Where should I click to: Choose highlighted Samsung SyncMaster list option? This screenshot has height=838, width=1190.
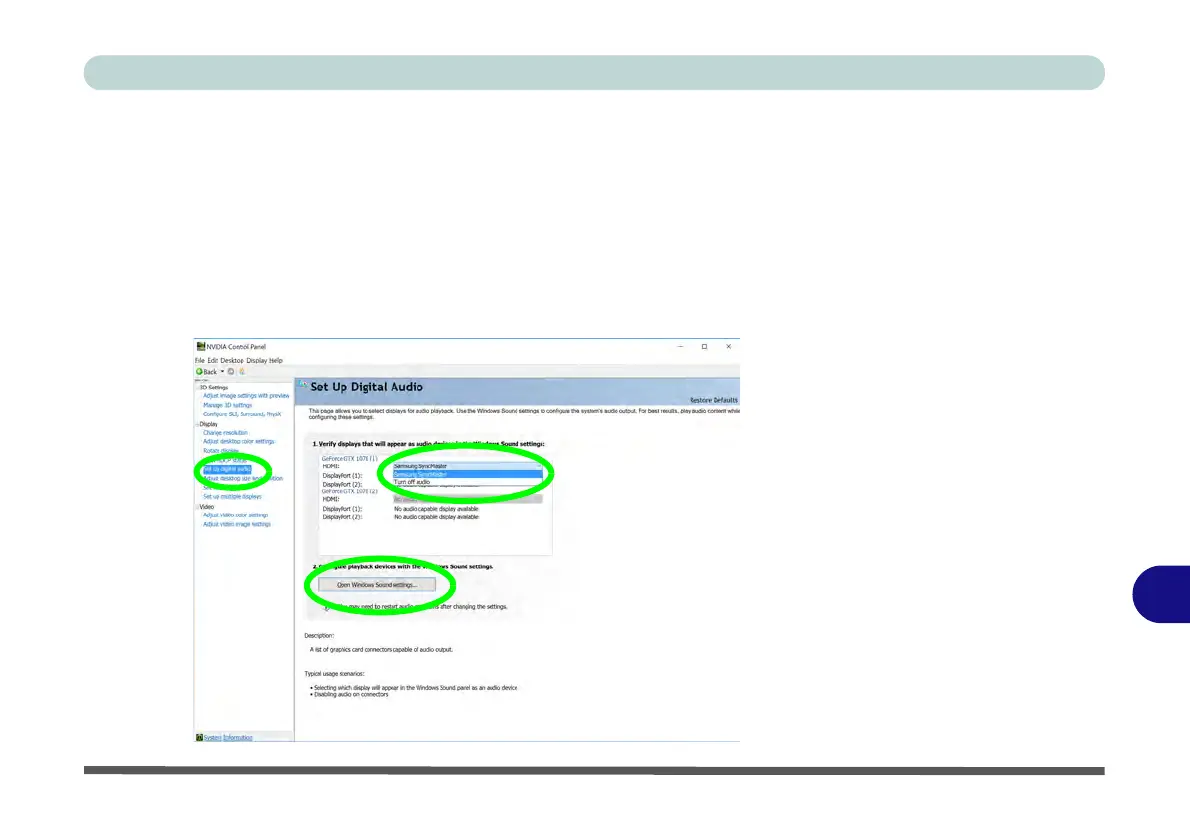tap(468, 474)
